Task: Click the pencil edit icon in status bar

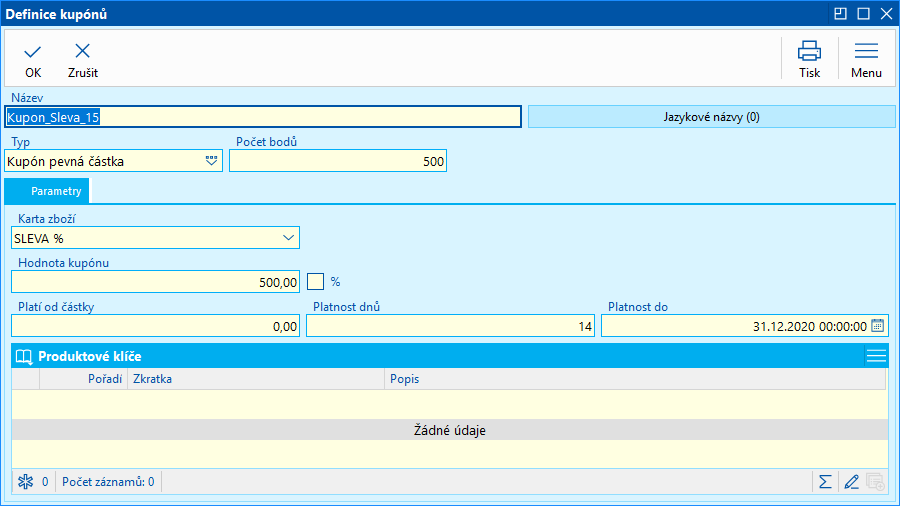Action: (x=851, y=482)
